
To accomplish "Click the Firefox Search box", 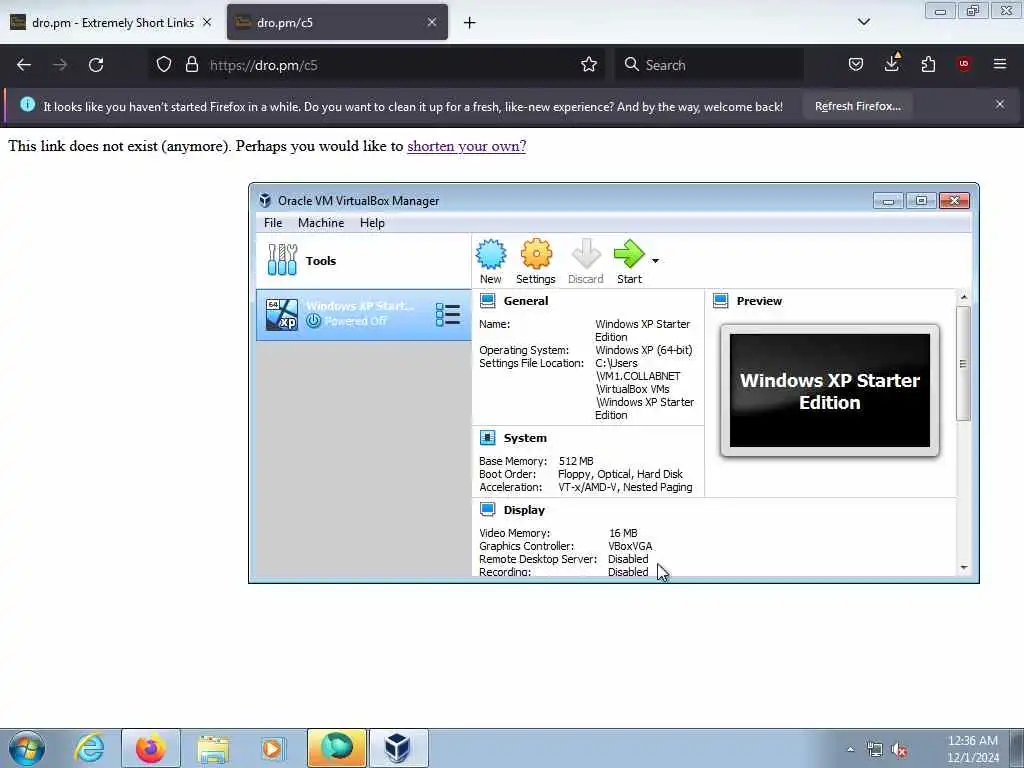I will tap(709, 65).
